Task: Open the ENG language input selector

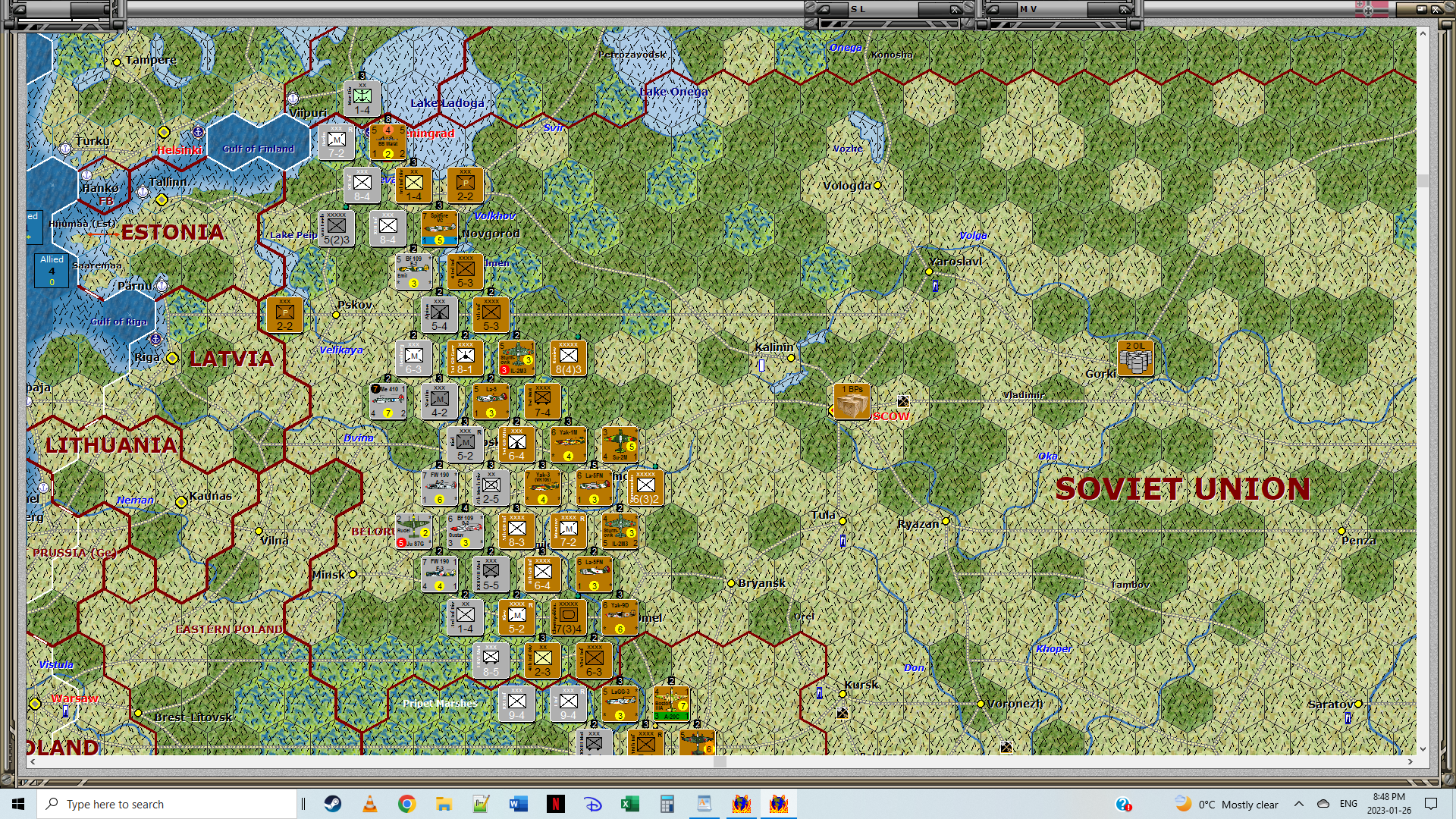Action: pos(1348,804)
